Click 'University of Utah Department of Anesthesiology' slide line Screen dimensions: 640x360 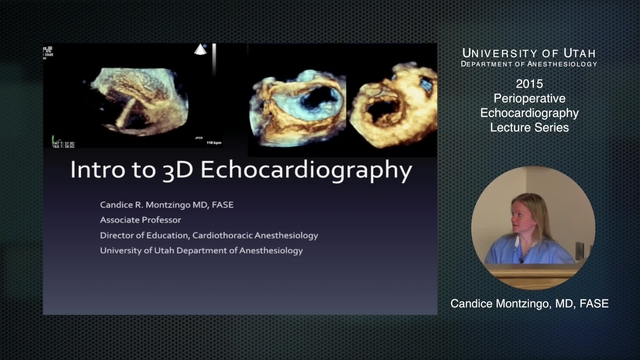[x=201, y=251]
